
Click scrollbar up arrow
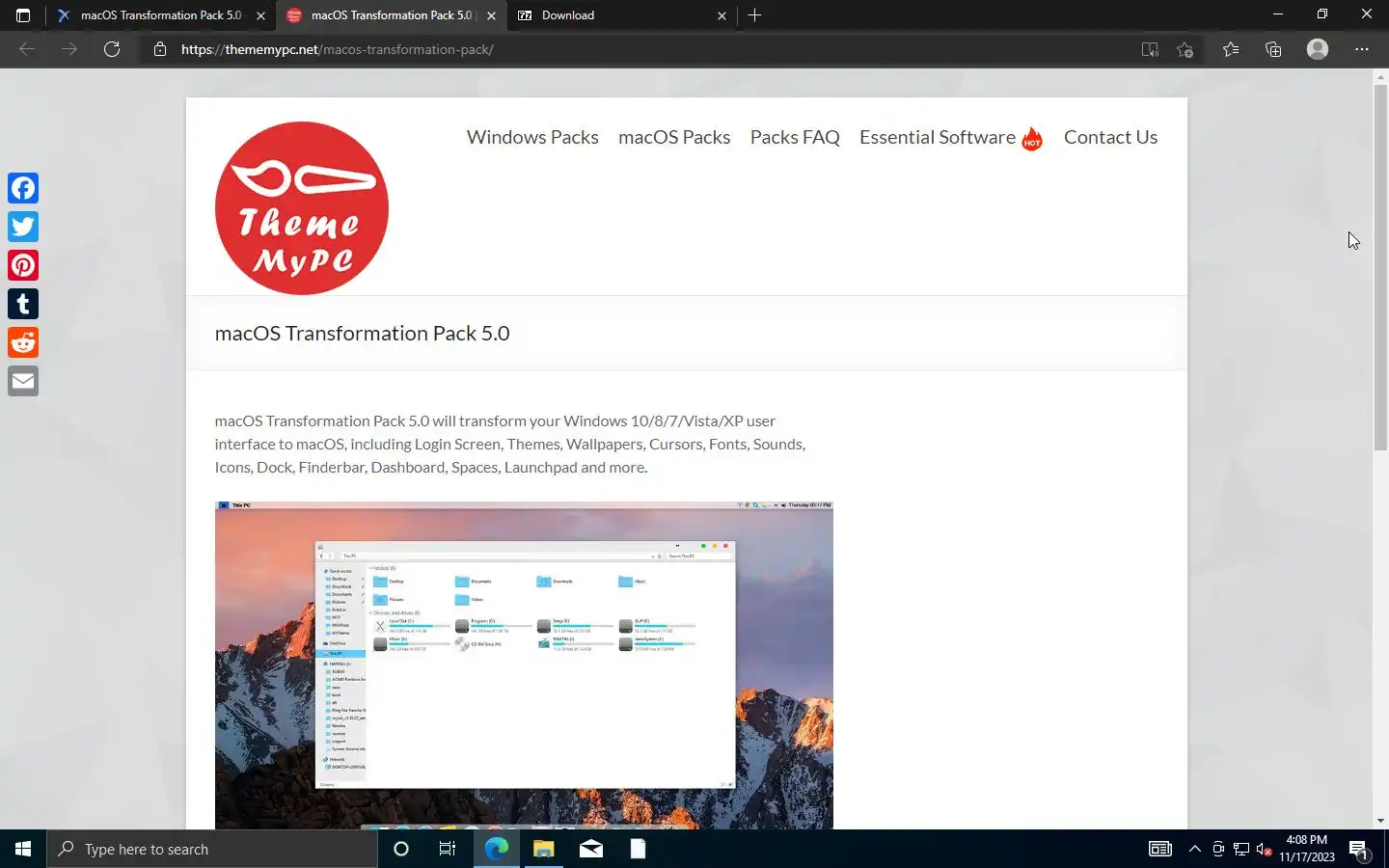click(1380, 76)
